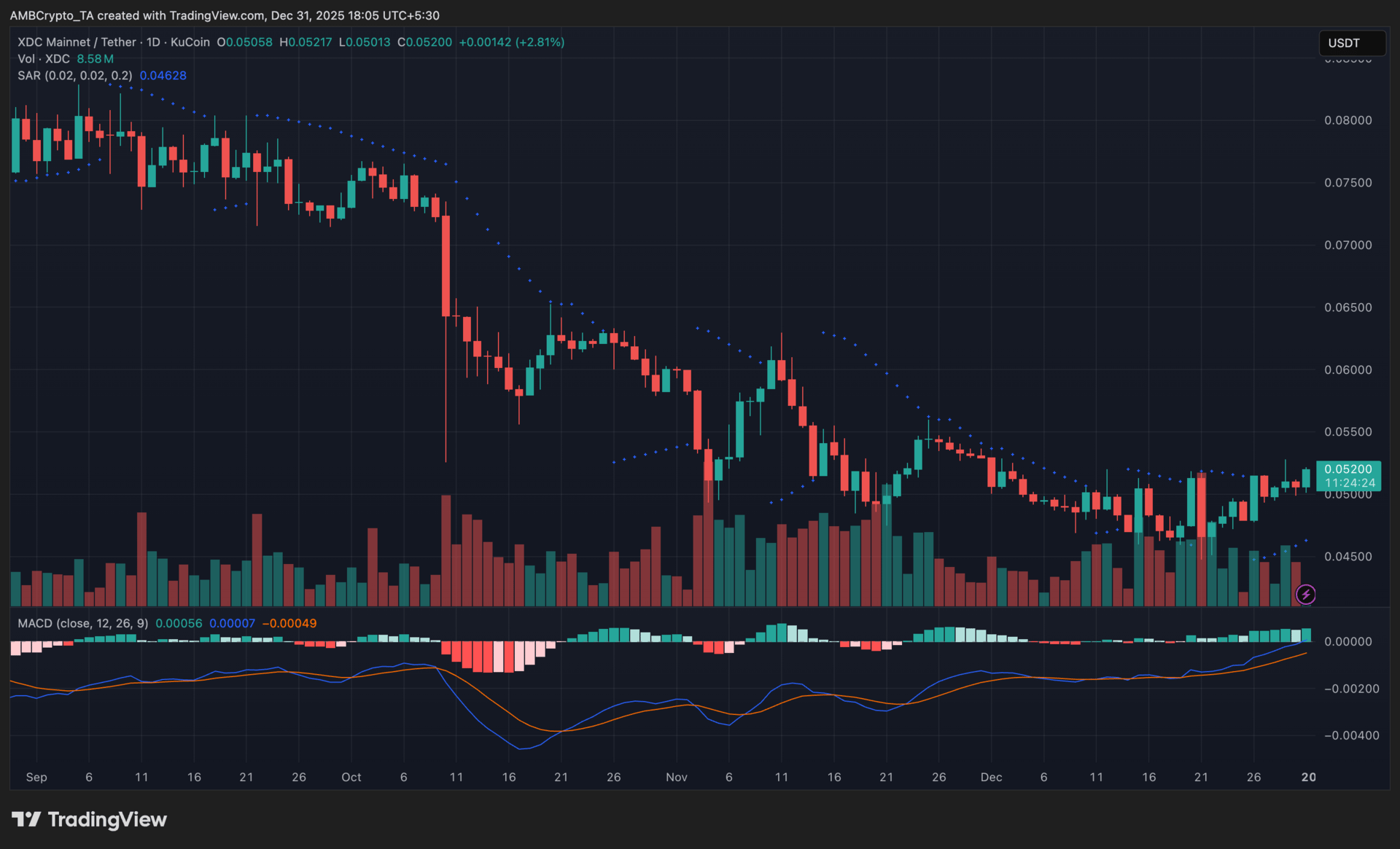Click the TradingView logo at bottom left

coord(89,820)
